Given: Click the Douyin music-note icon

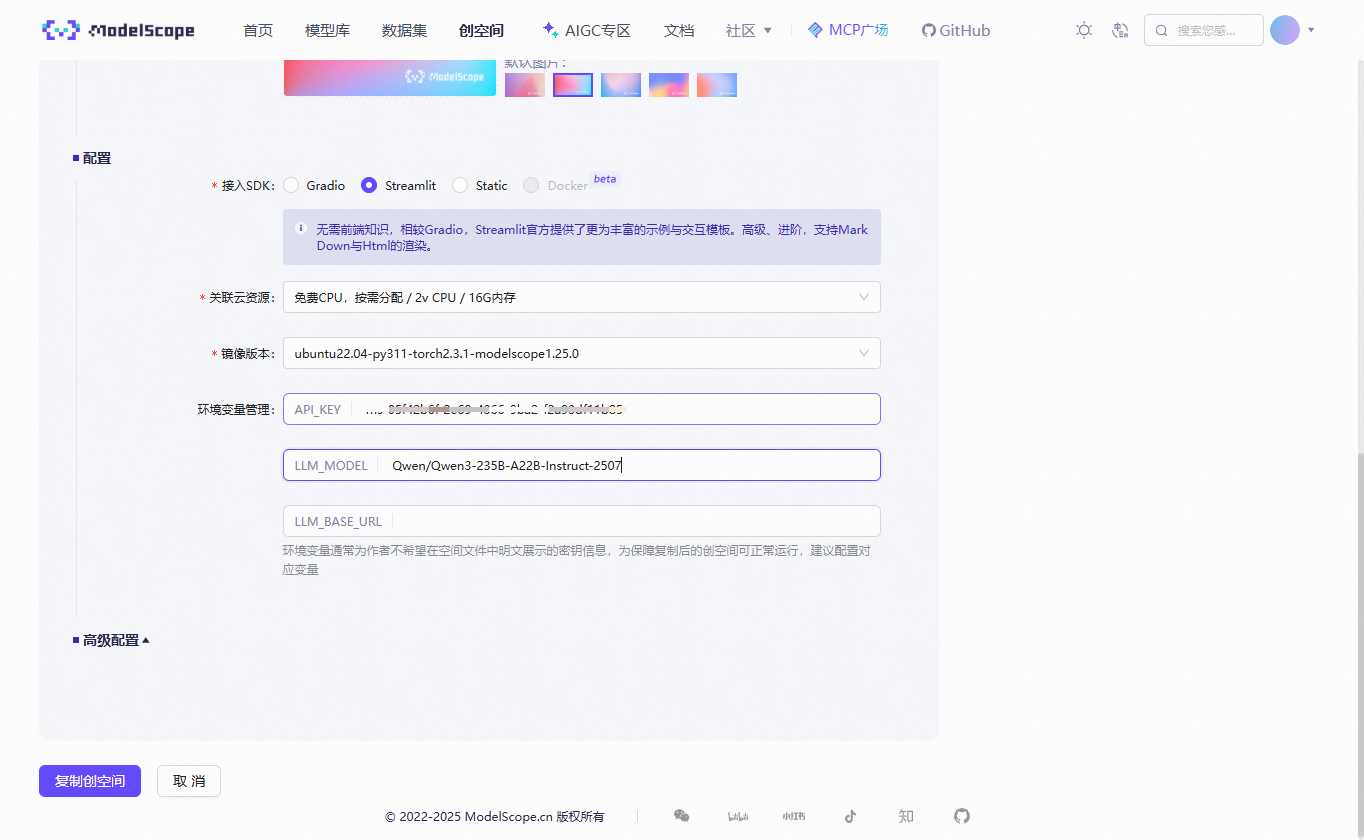Looking at the screenshot, I should [x=850, y=816].
